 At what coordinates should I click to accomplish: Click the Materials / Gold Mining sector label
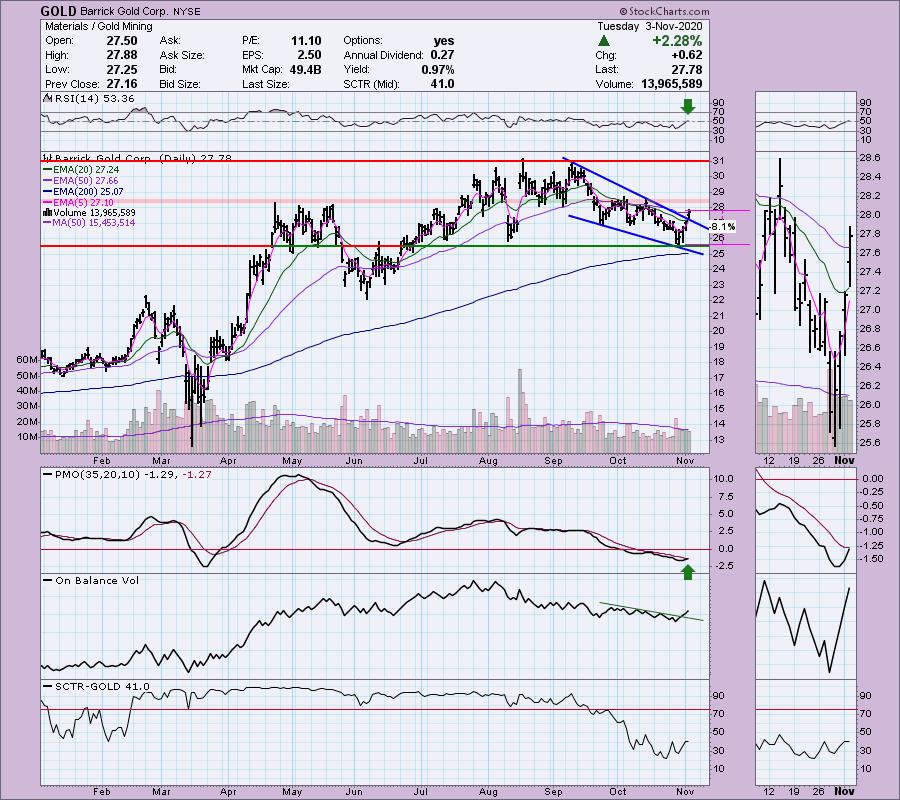point(99,26)
